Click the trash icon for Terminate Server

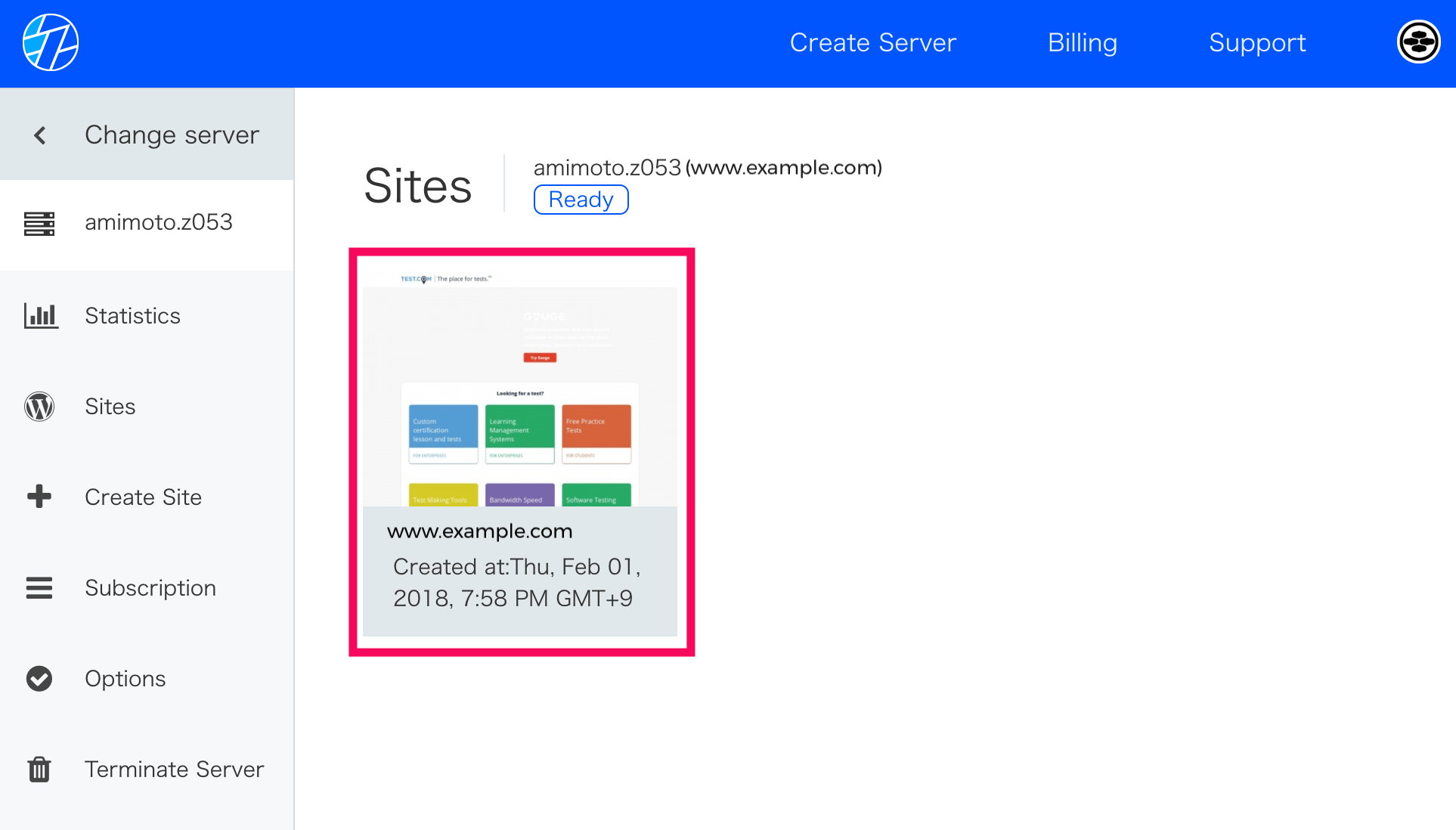39,770
